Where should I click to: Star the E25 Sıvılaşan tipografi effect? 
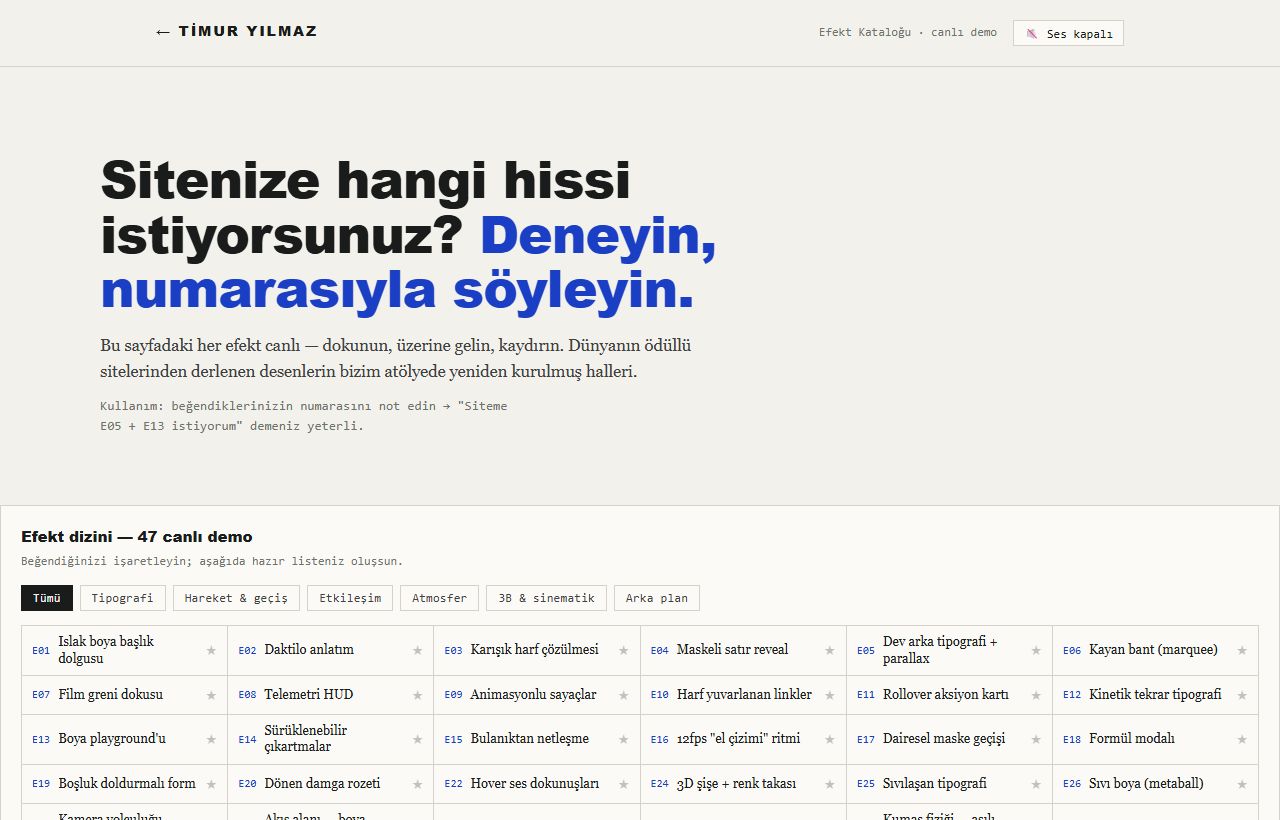[1035, 784]
